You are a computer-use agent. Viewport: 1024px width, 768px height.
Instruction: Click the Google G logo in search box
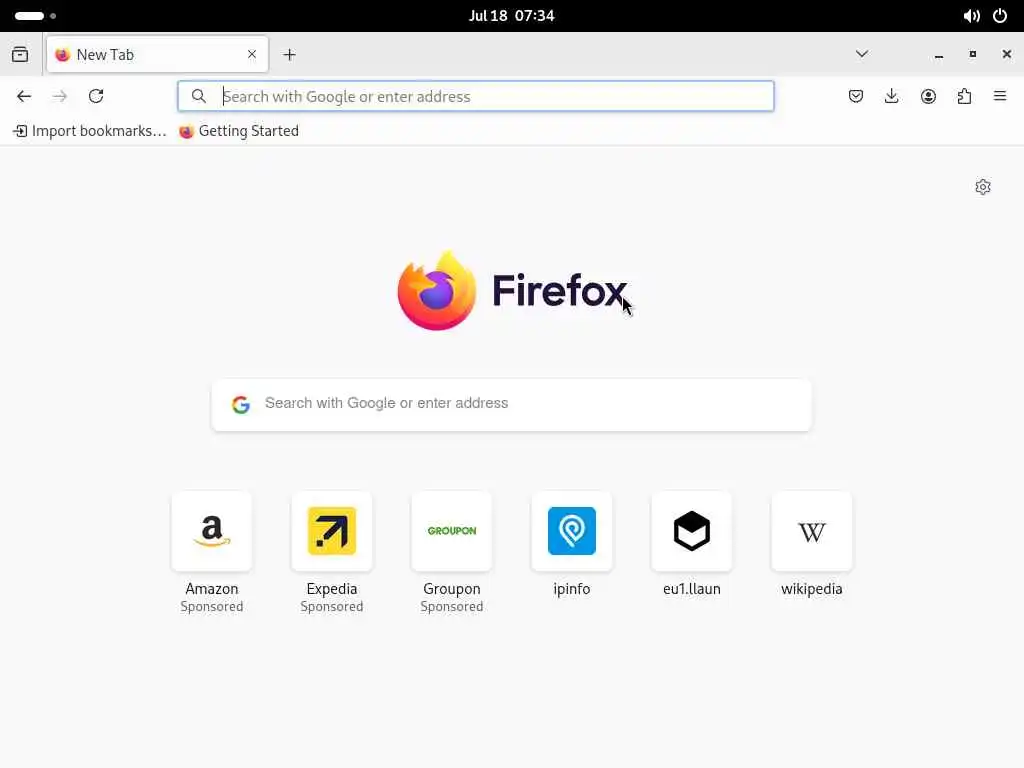tap(241, 404)
